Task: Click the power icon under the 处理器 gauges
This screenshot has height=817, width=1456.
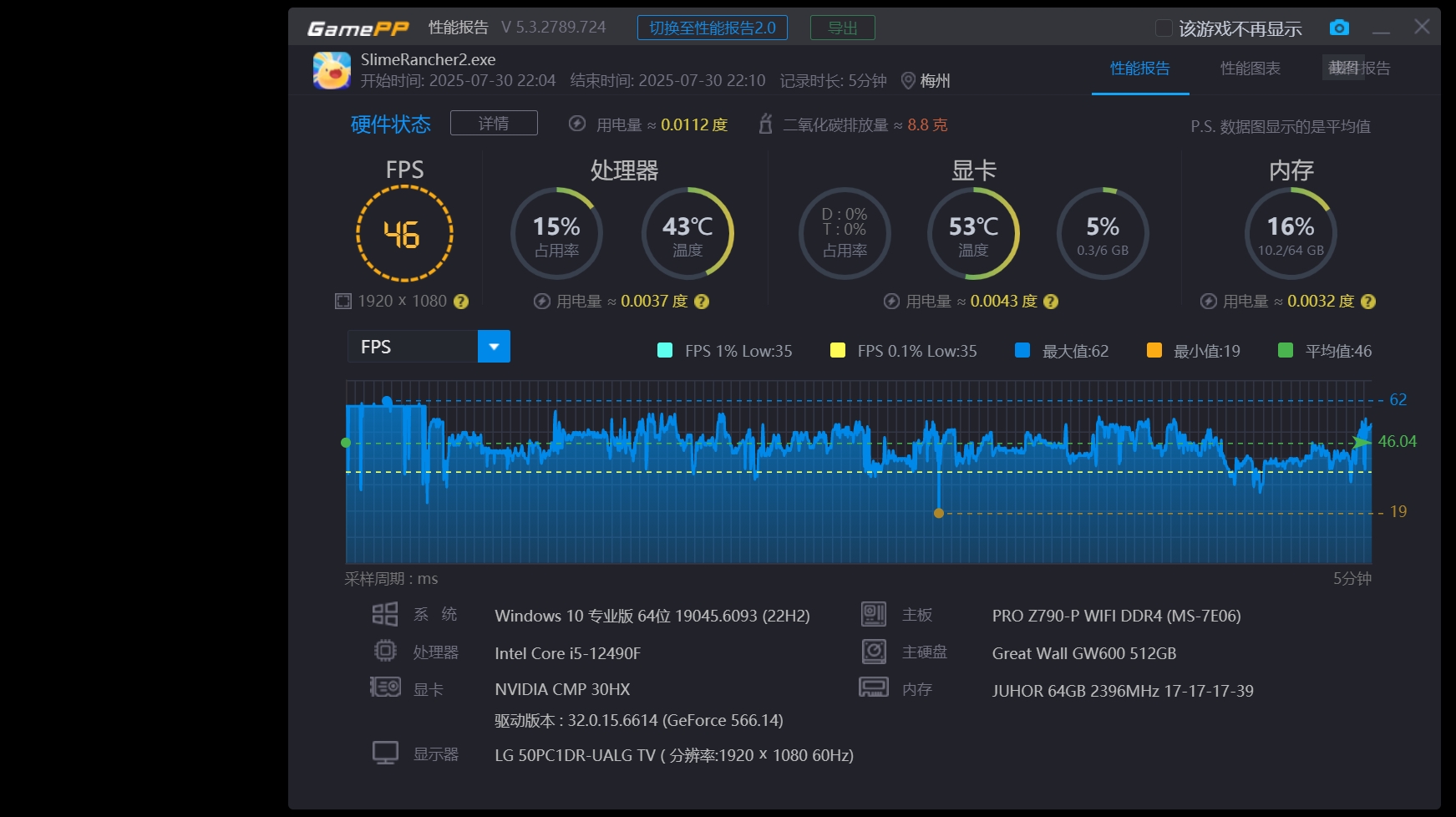Action: [x=542, y=302]
